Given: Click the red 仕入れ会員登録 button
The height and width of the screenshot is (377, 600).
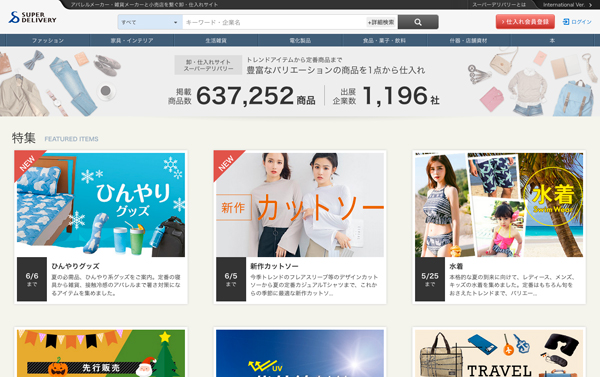Looking at the screenshot, I should coord(525,22).
